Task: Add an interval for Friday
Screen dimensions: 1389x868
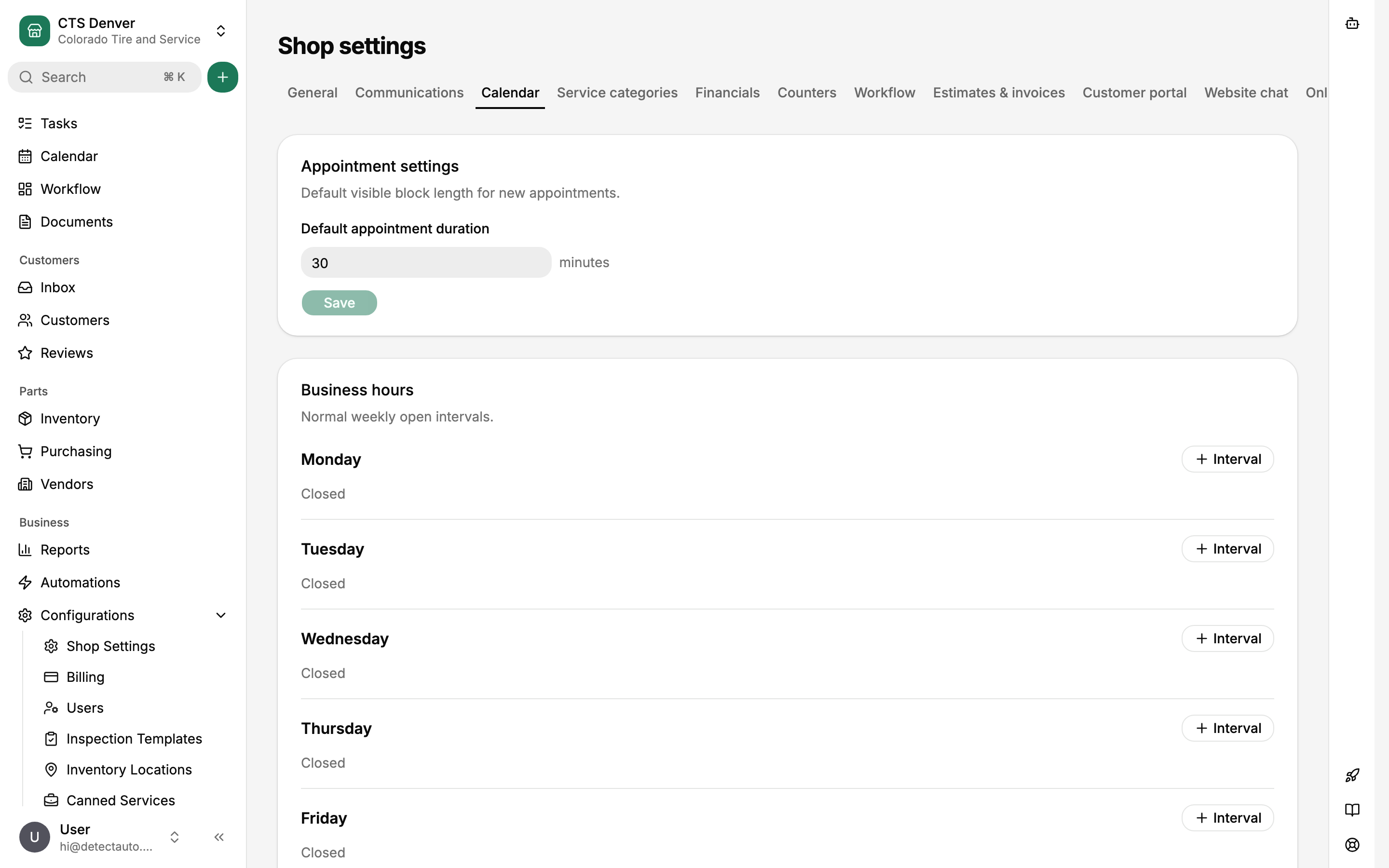Action: (x=1228, y=817)
